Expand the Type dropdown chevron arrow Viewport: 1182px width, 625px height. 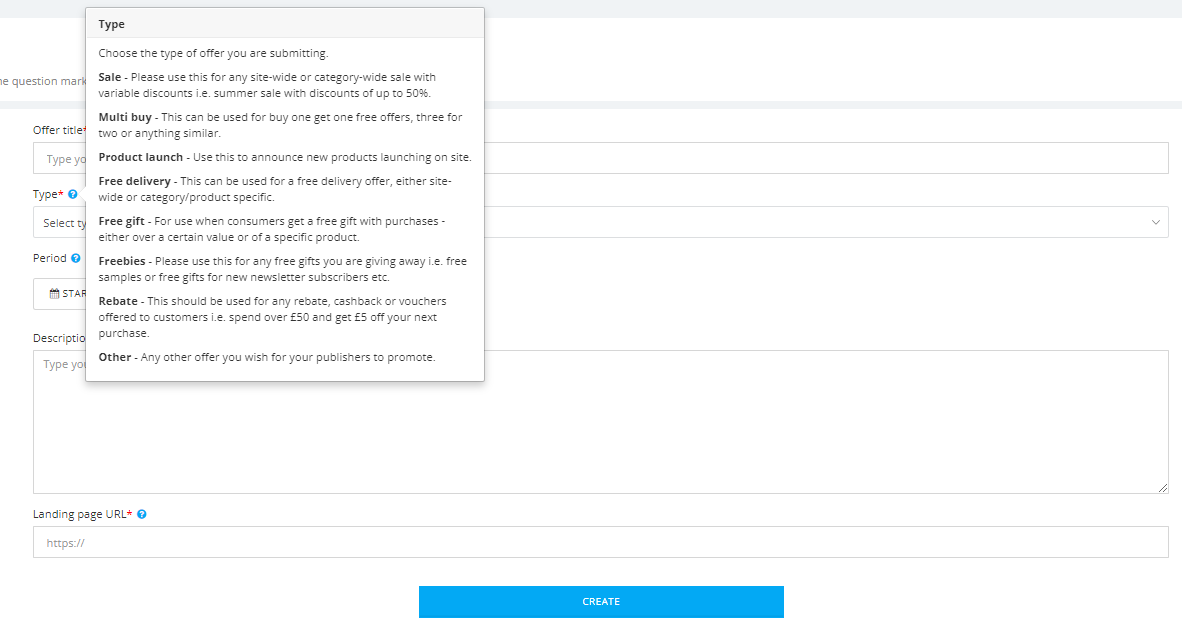point(1156,222)
